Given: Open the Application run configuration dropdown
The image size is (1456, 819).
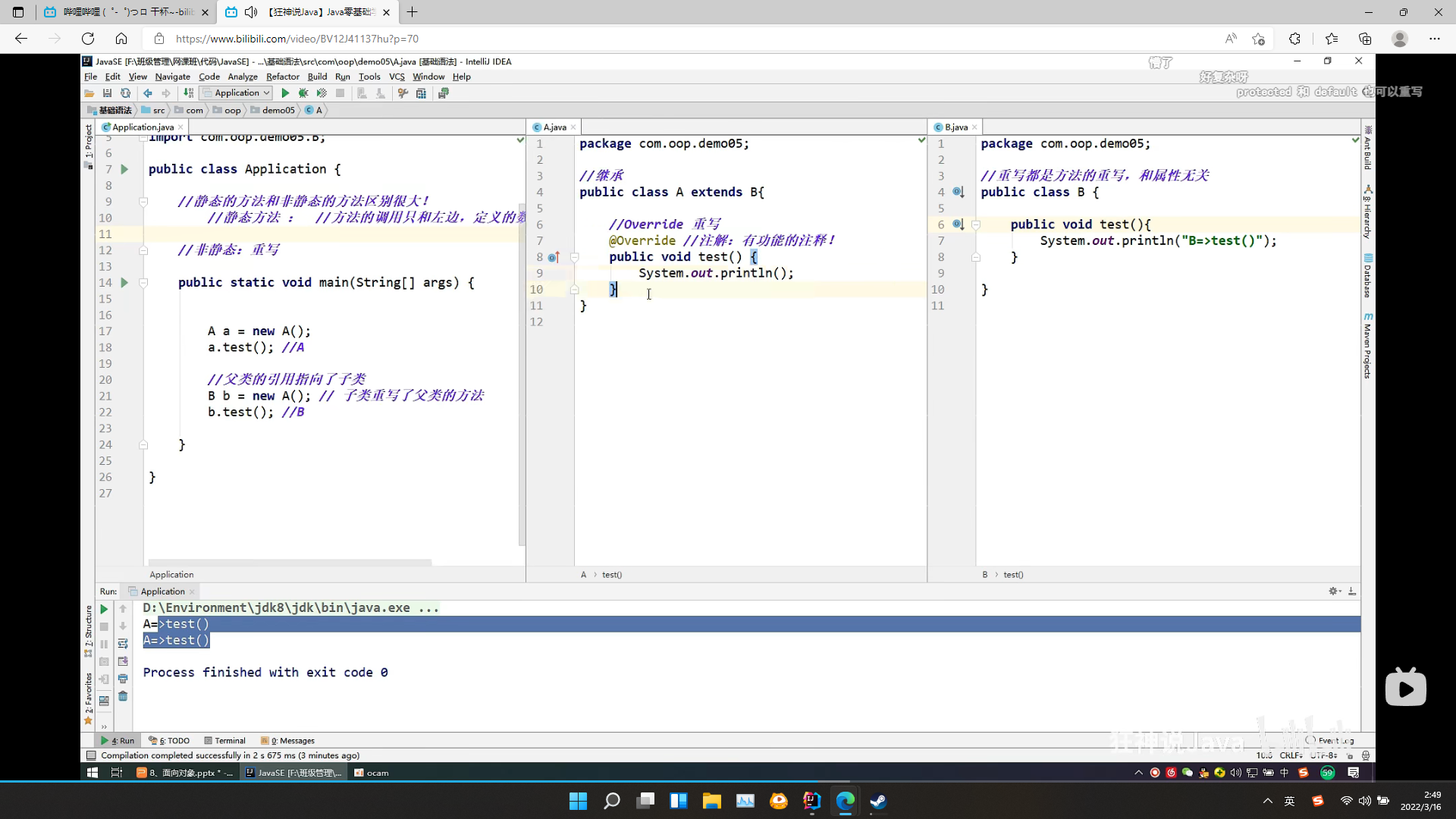Looking at the screenshot, I should coord(237,93).
